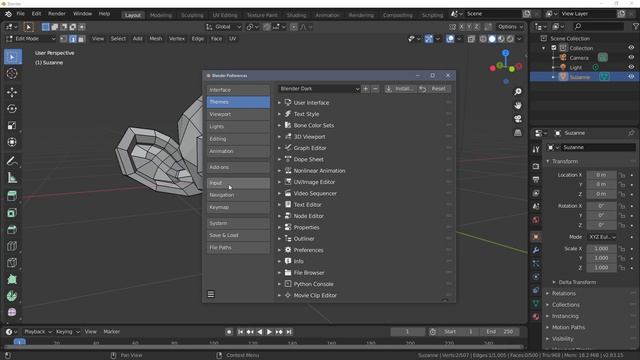Click blue Z axis on navigation gizmo
The height and width of the screenshot is (360, 640).
[x=506, y=53]
